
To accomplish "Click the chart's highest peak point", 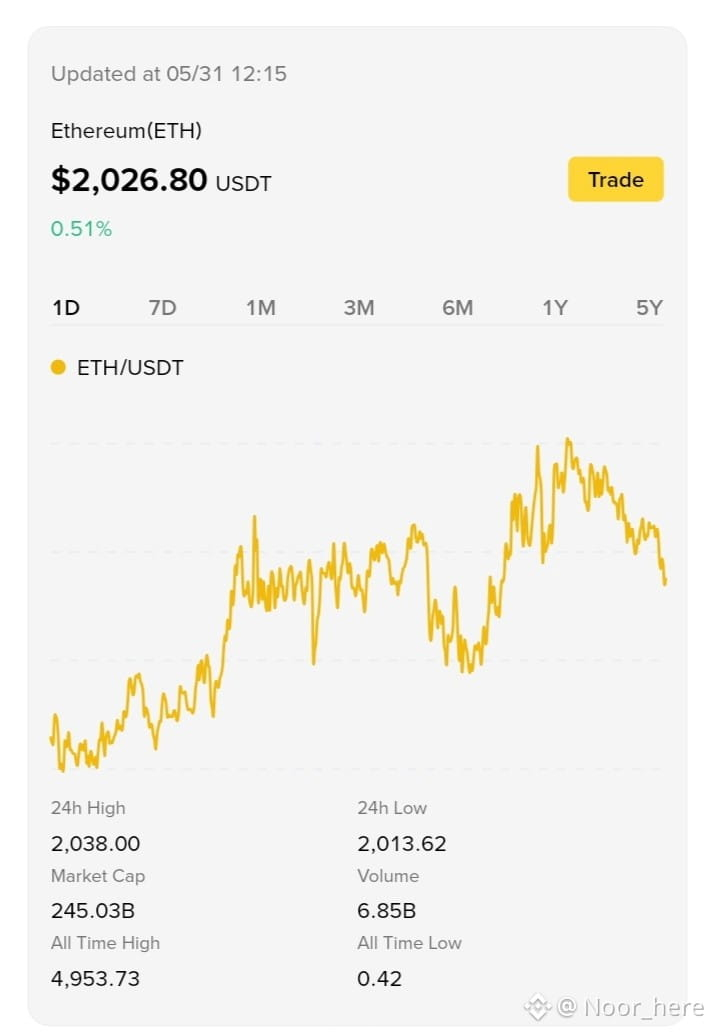I will [568, 439].
